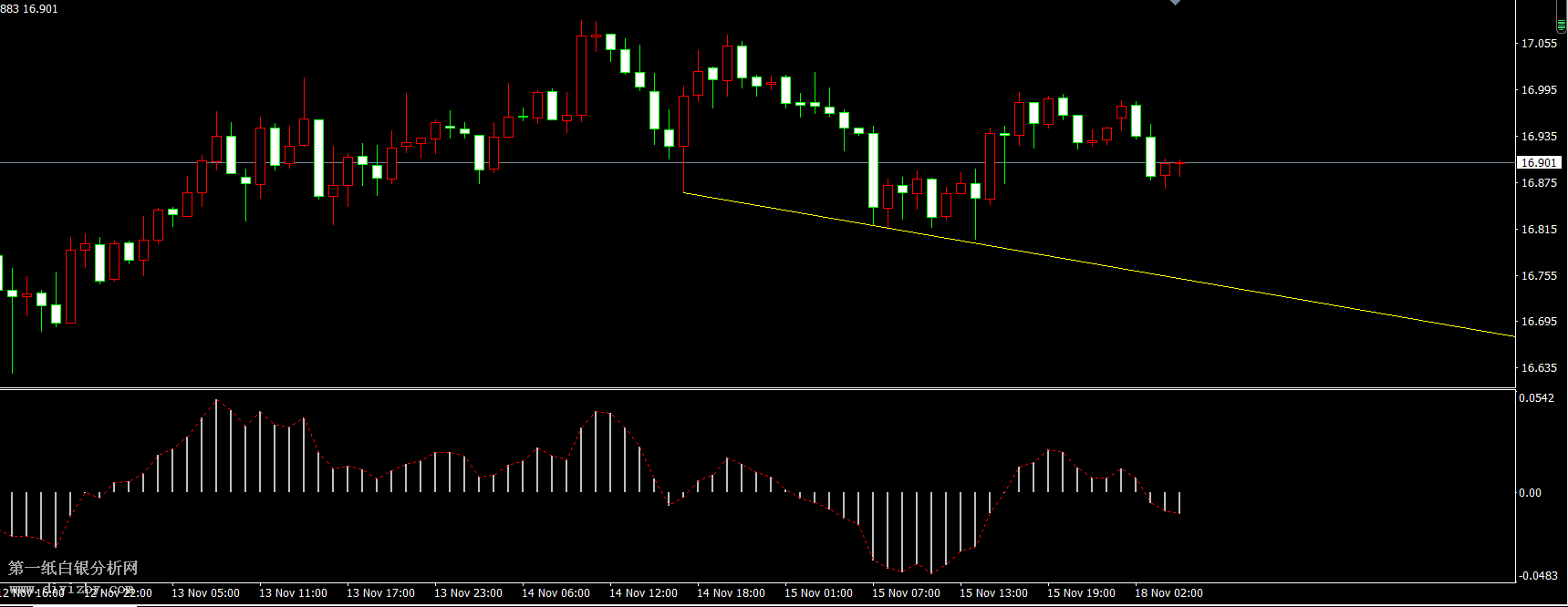
Task: Click the quote text in top-left corner
Action: 29,9
